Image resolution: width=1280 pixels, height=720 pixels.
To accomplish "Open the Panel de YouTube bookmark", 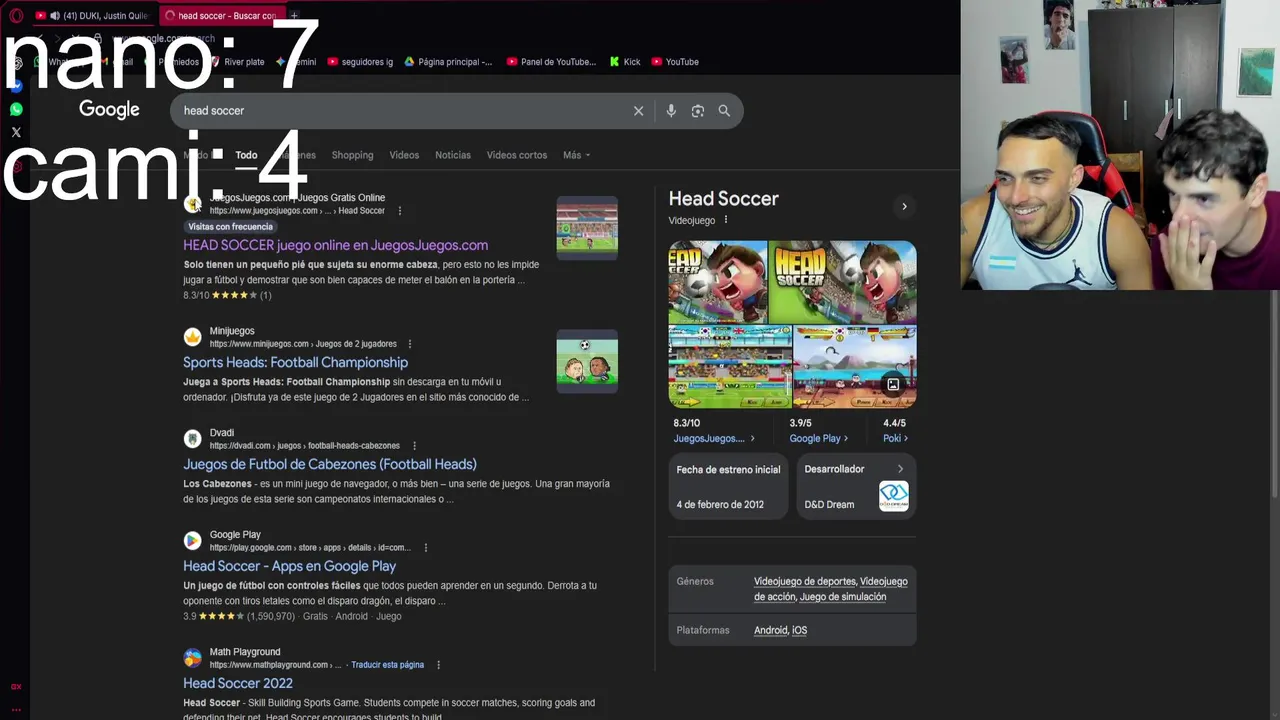I will 551,62.
